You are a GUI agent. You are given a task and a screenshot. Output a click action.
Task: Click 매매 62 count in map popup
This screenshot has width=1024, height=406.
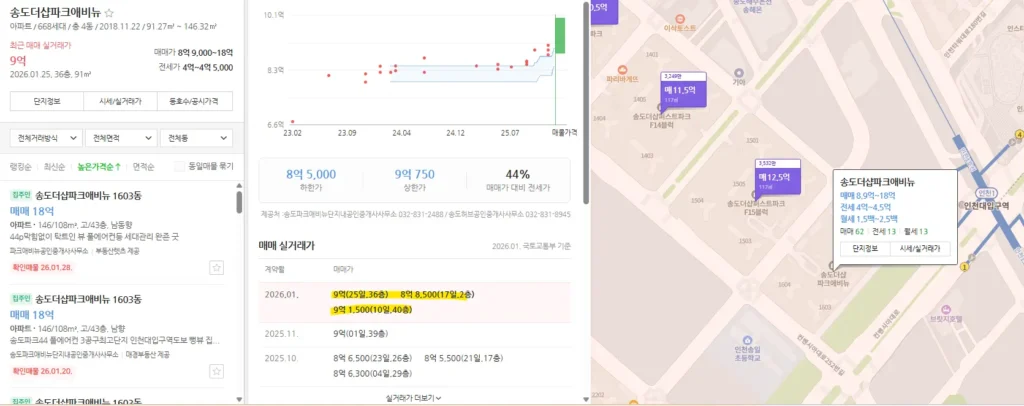[852, 232]
